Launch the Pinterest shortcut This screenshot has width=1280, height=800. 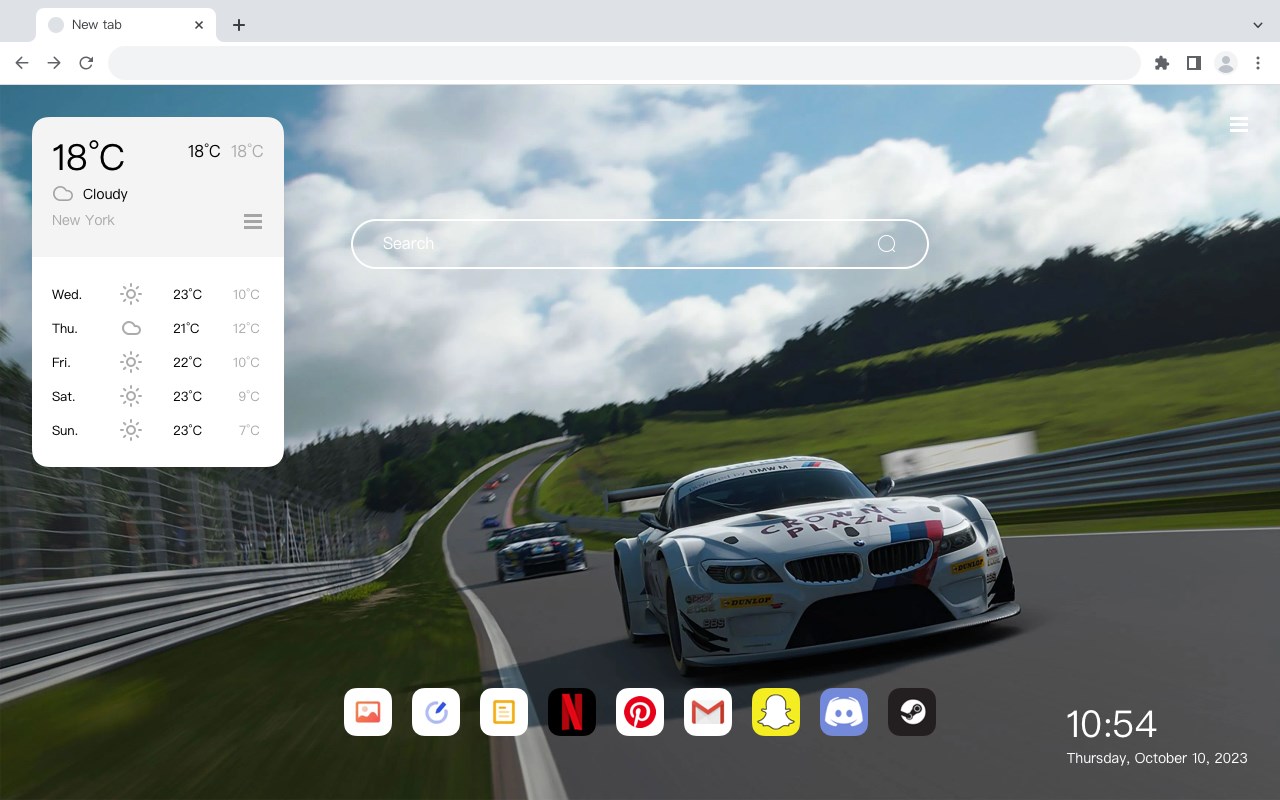coord(640,712)
